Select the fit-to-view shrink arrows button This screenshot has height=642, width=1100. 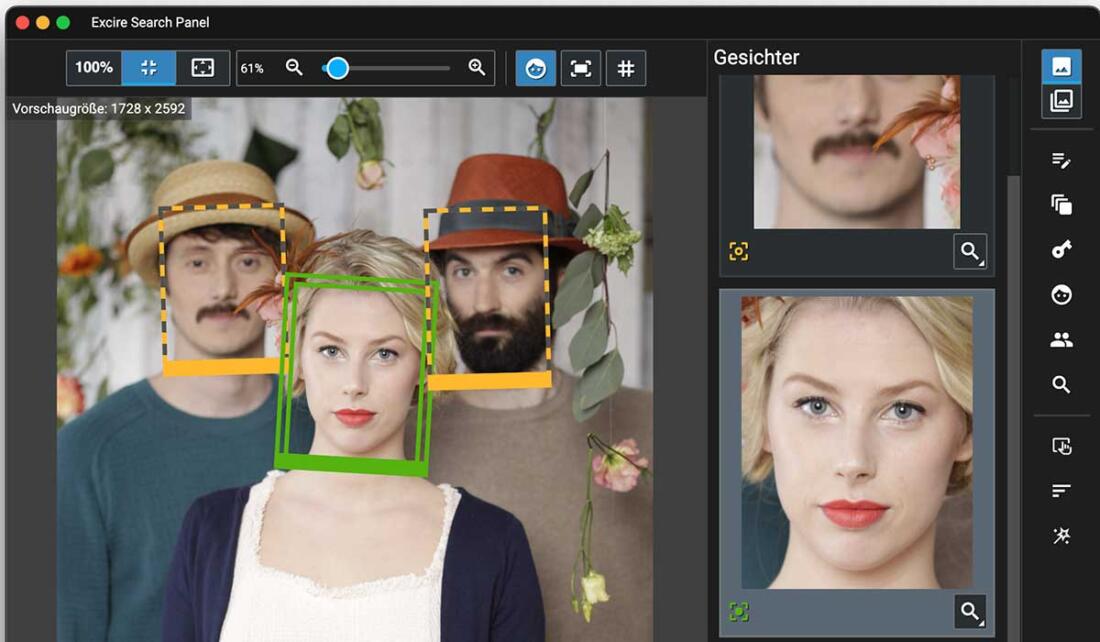coord(149,68)
